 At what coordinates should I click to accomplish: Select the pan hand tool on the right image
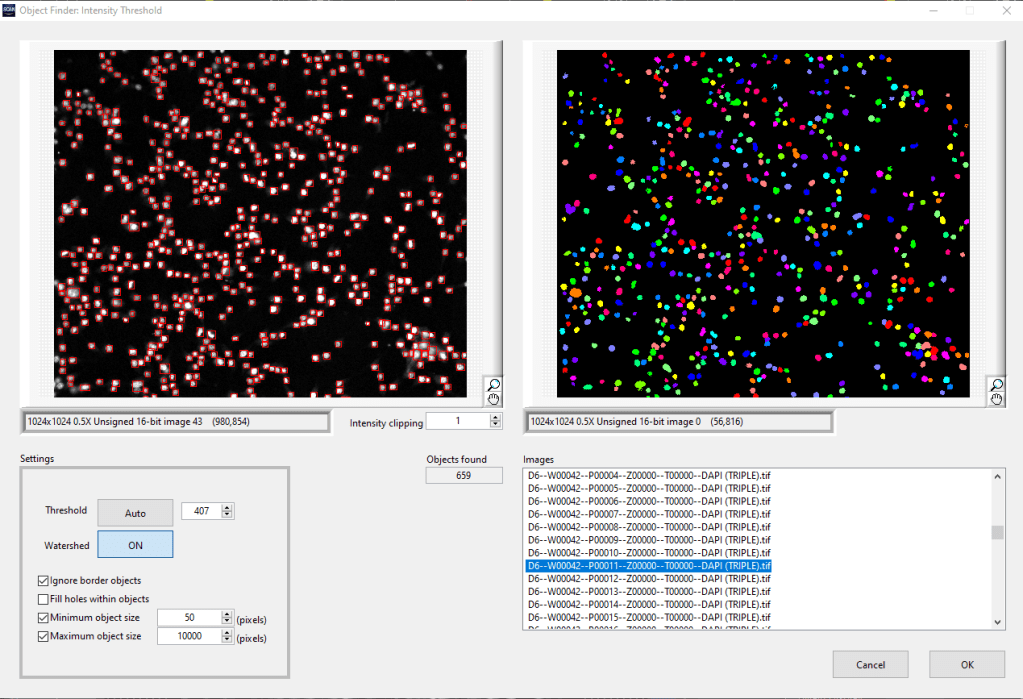[x=995, y=399]
